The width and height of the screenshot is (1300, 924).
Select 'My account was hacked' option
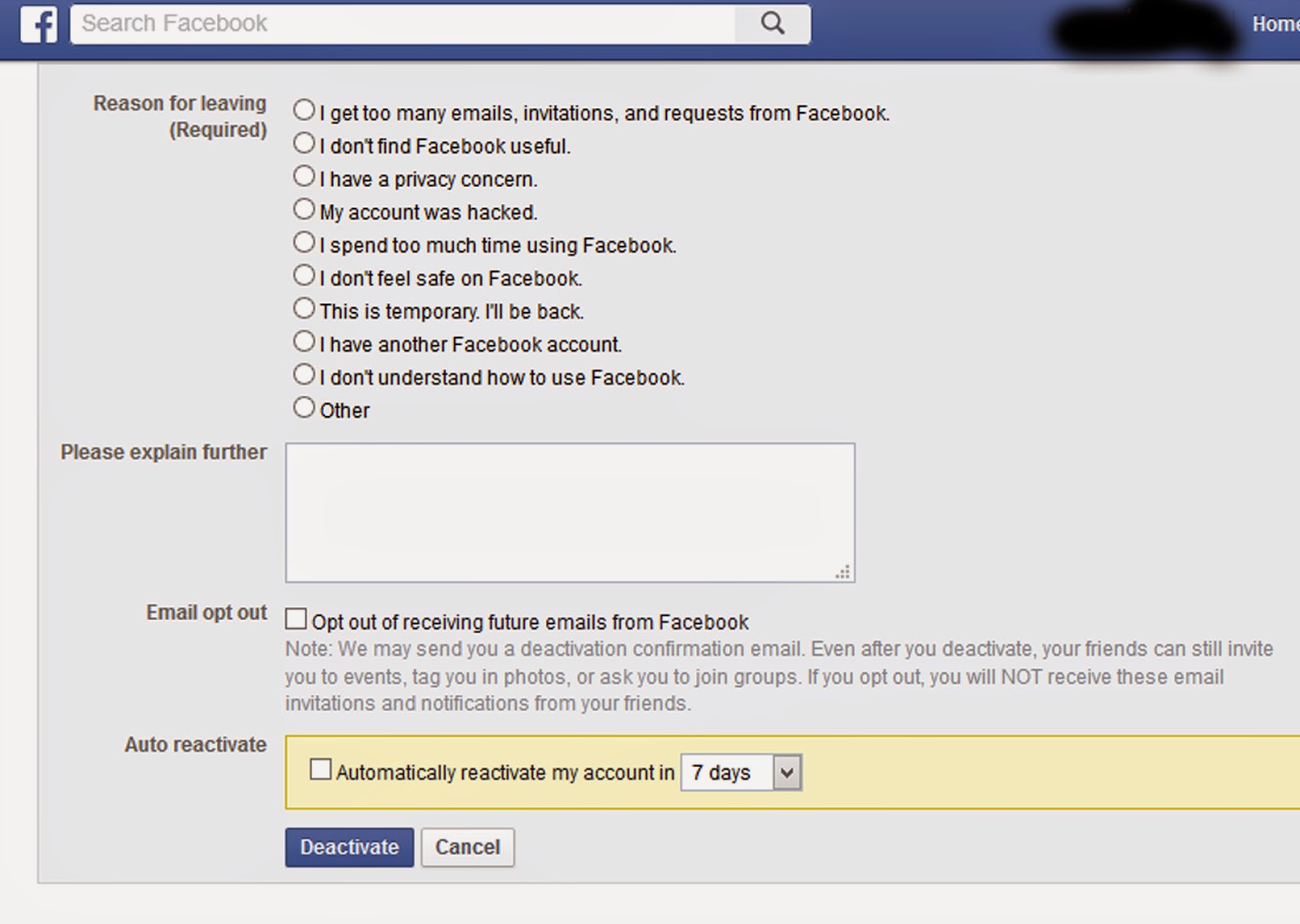tap(304, 209)
